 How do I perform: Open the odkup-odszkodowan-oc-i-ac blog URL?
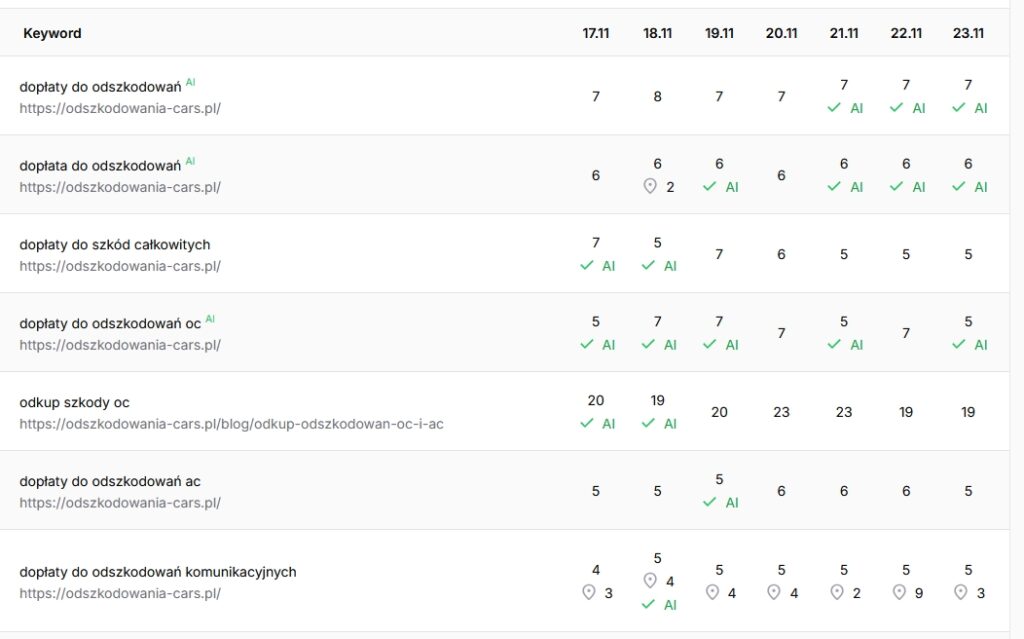point(231,424)
